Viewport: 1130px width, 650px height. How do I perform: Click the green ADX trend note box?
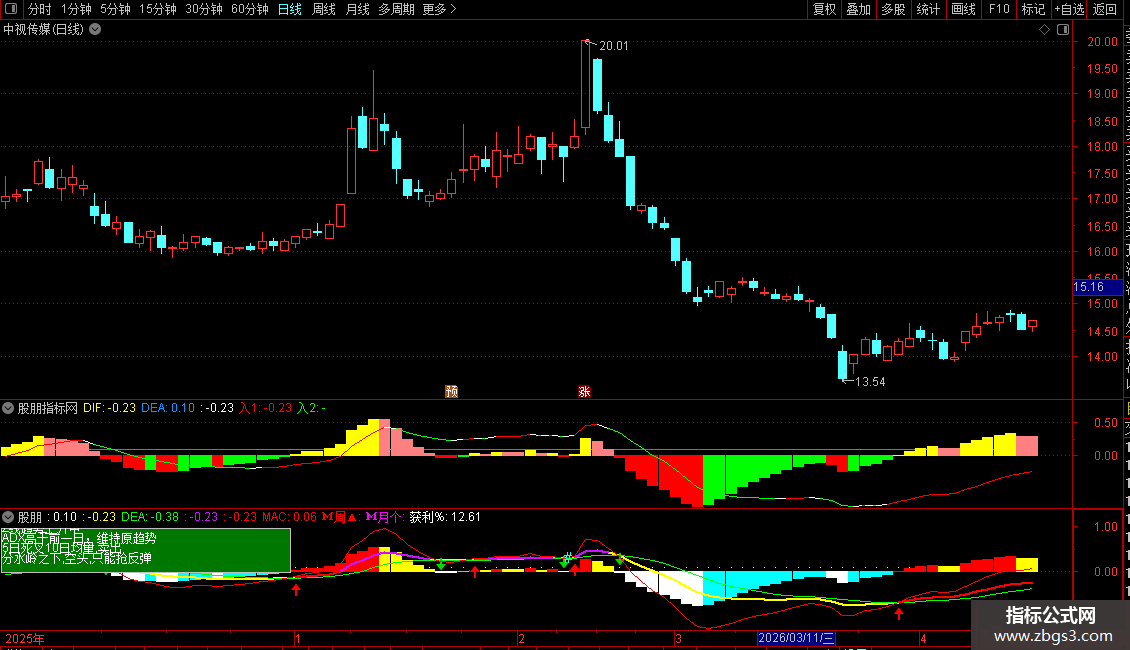point(146,551)
